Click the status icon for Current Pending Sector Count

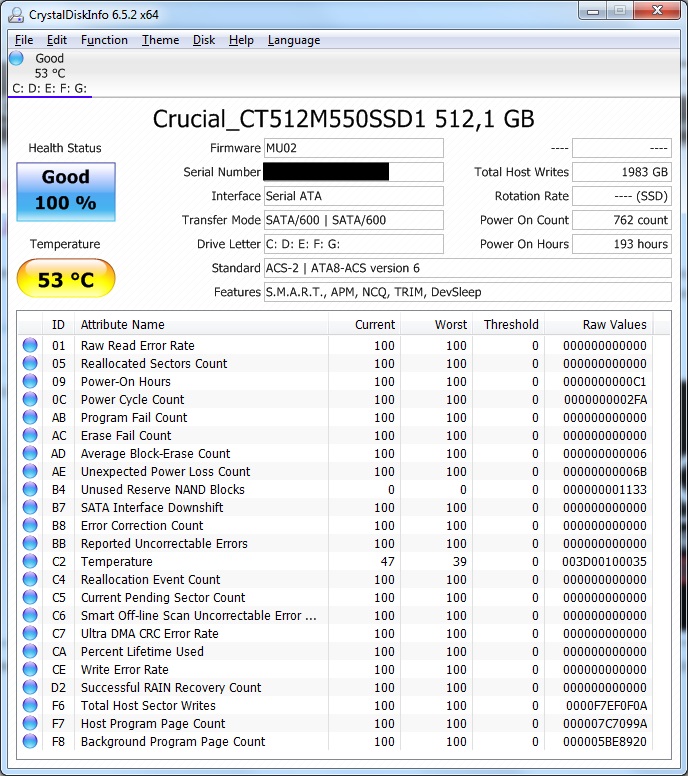click(x=30, y=597)
